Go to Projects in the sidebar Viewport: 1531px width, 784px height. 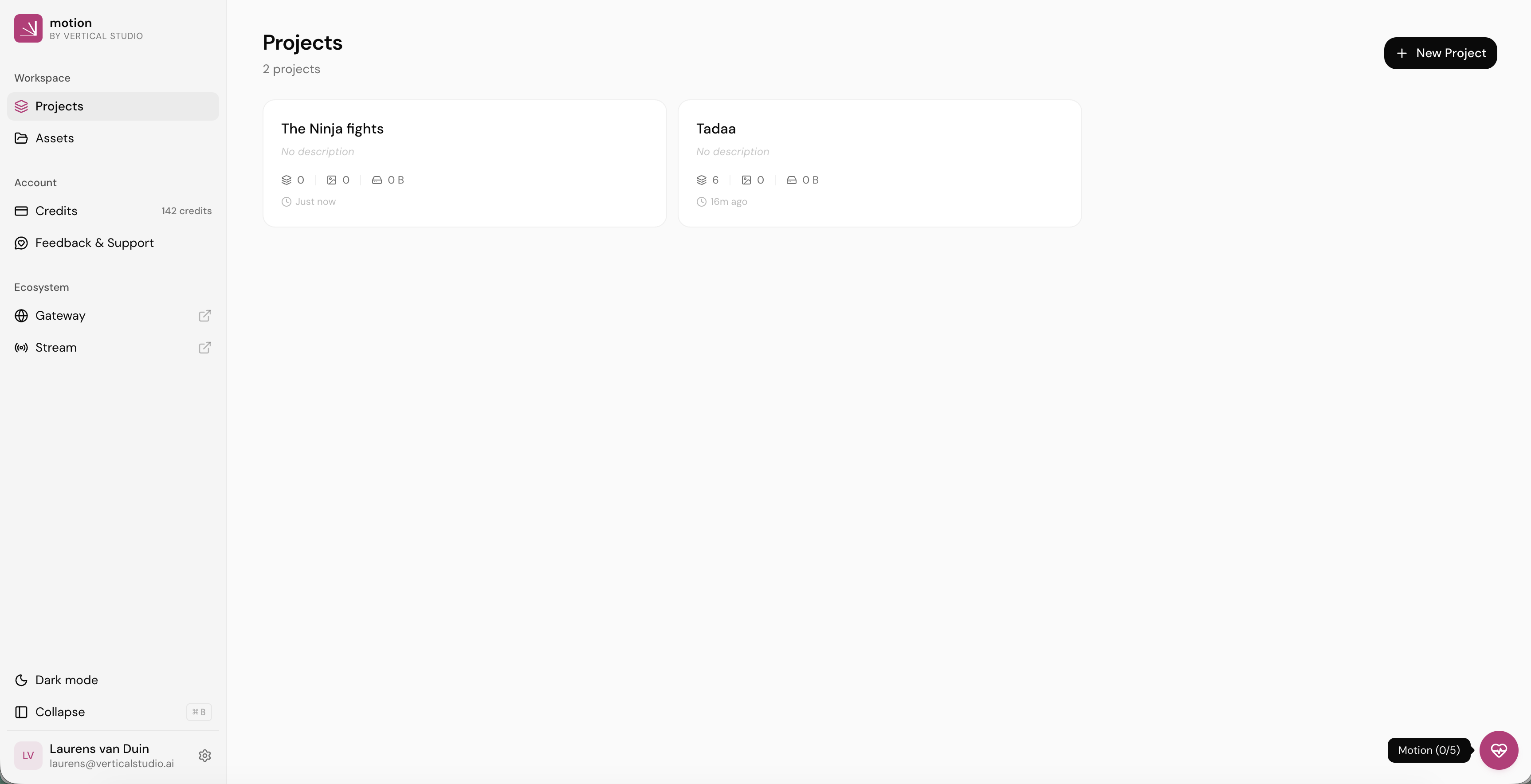pos(59,106)
